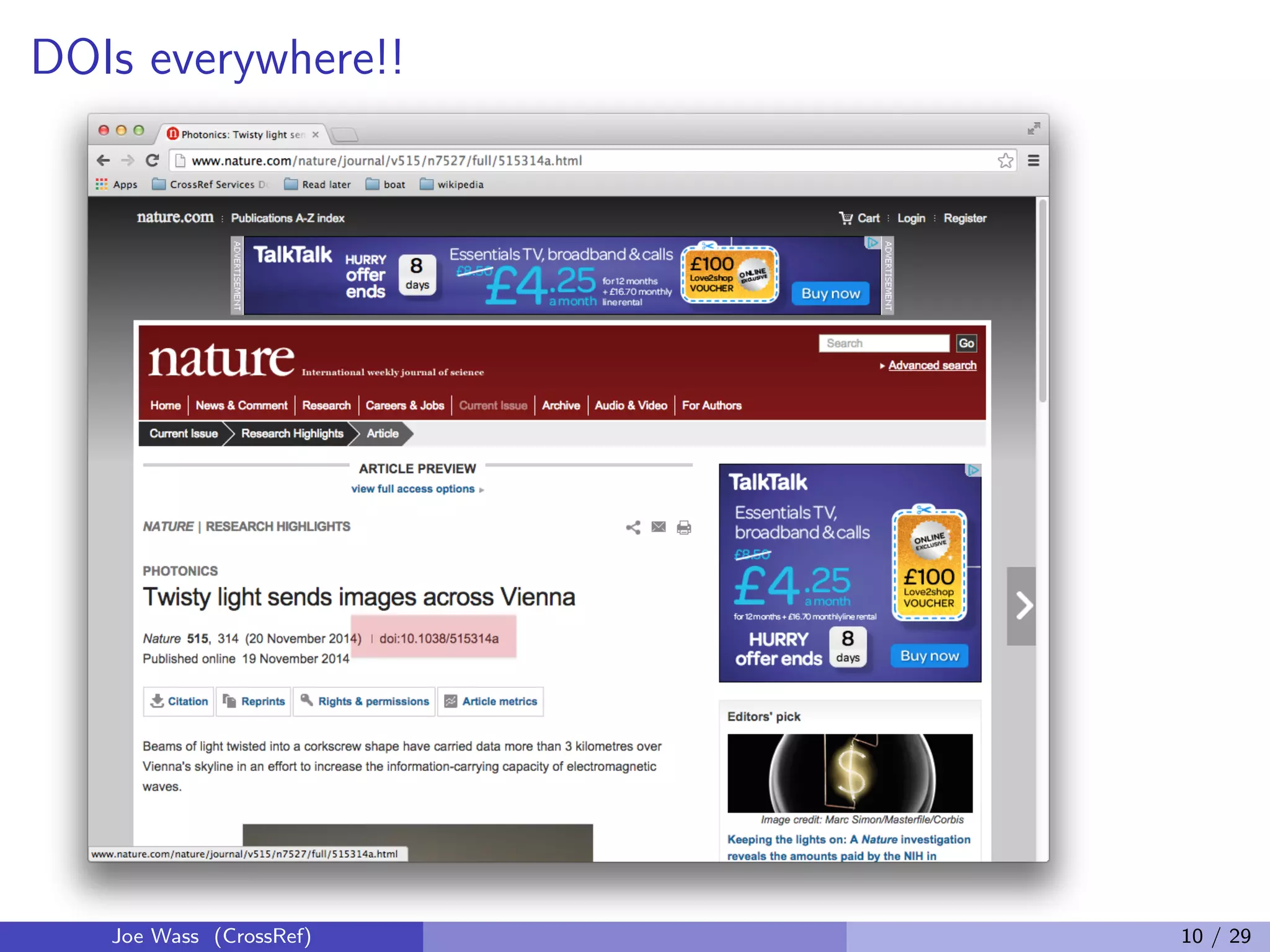This screenshot has width=1270, height=952.
Task: Click next article chevron arrow
Action: (x=1021, y=606)
